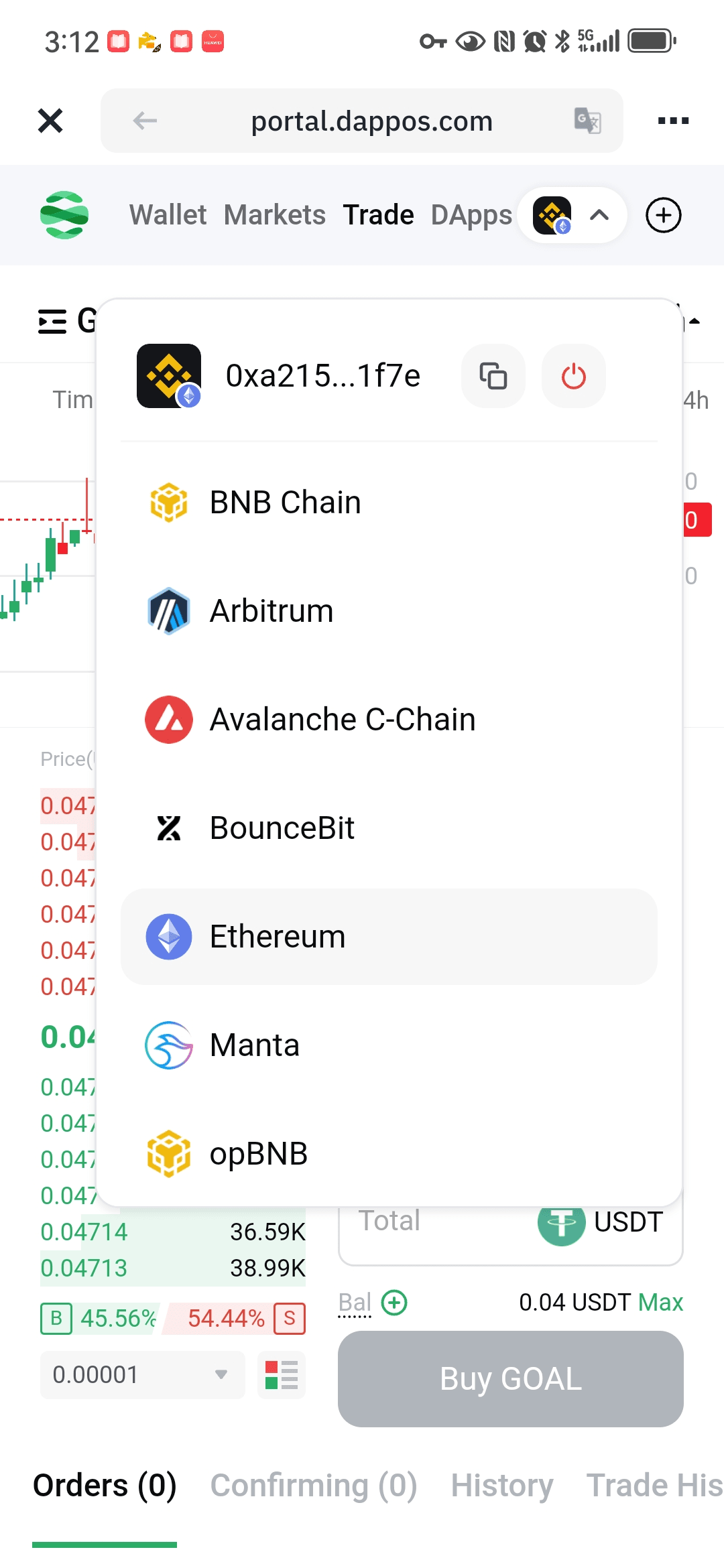The height and width of the screenshot is (1568, 724).
Task: Open the 0.00001 price precision dropdown
Action: pos(142,1375)
